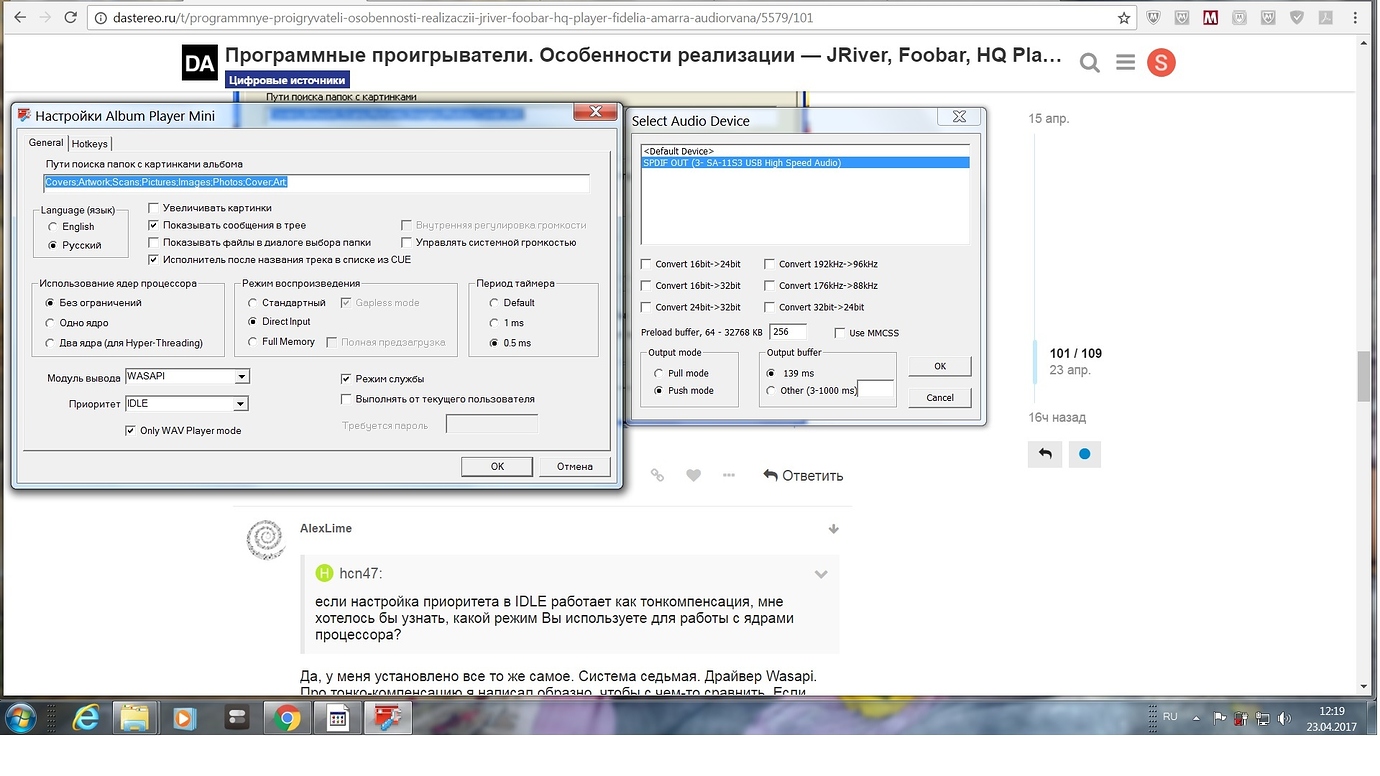Click OK in the Select Audio Device dialog
The image size is (1380, 776).
[940, 366]
